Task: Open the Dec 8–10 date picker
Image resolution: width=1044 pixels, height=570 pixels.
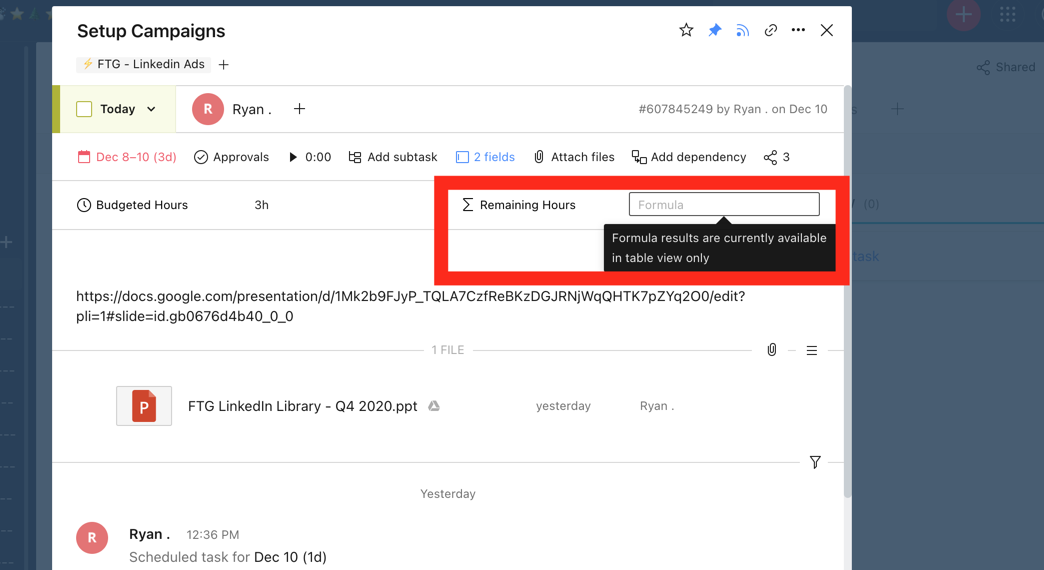Action: (x=127, y=157)
